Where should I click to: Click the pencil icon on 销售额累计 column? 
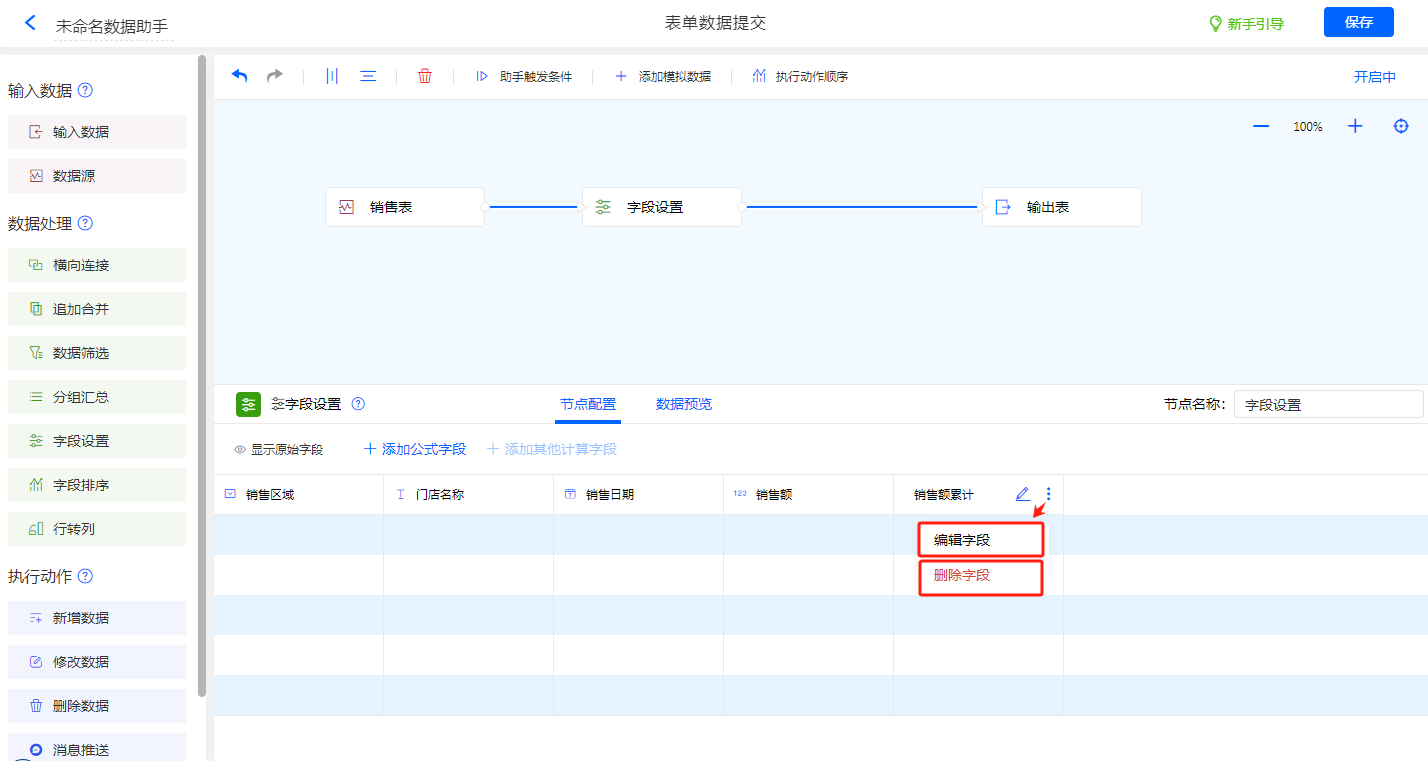[1022, 494]
